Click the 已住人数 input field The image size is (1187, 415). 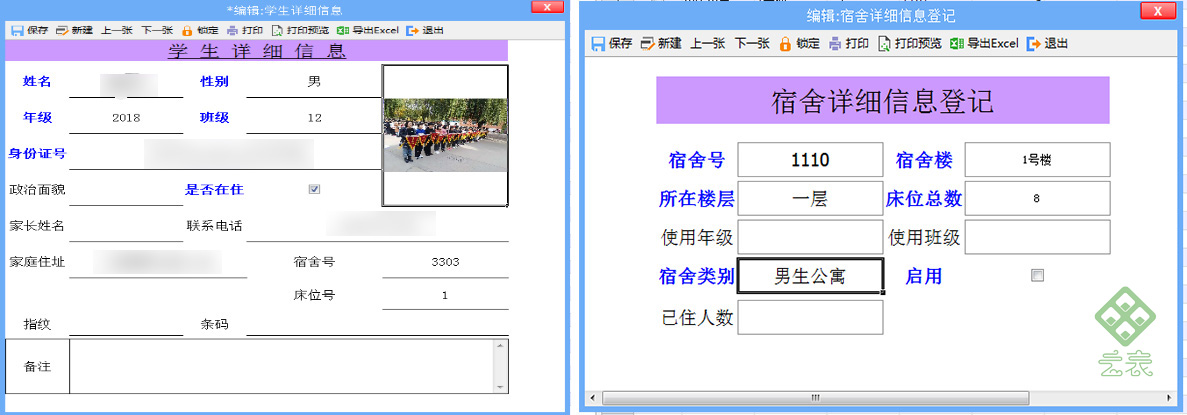point(810,317)
